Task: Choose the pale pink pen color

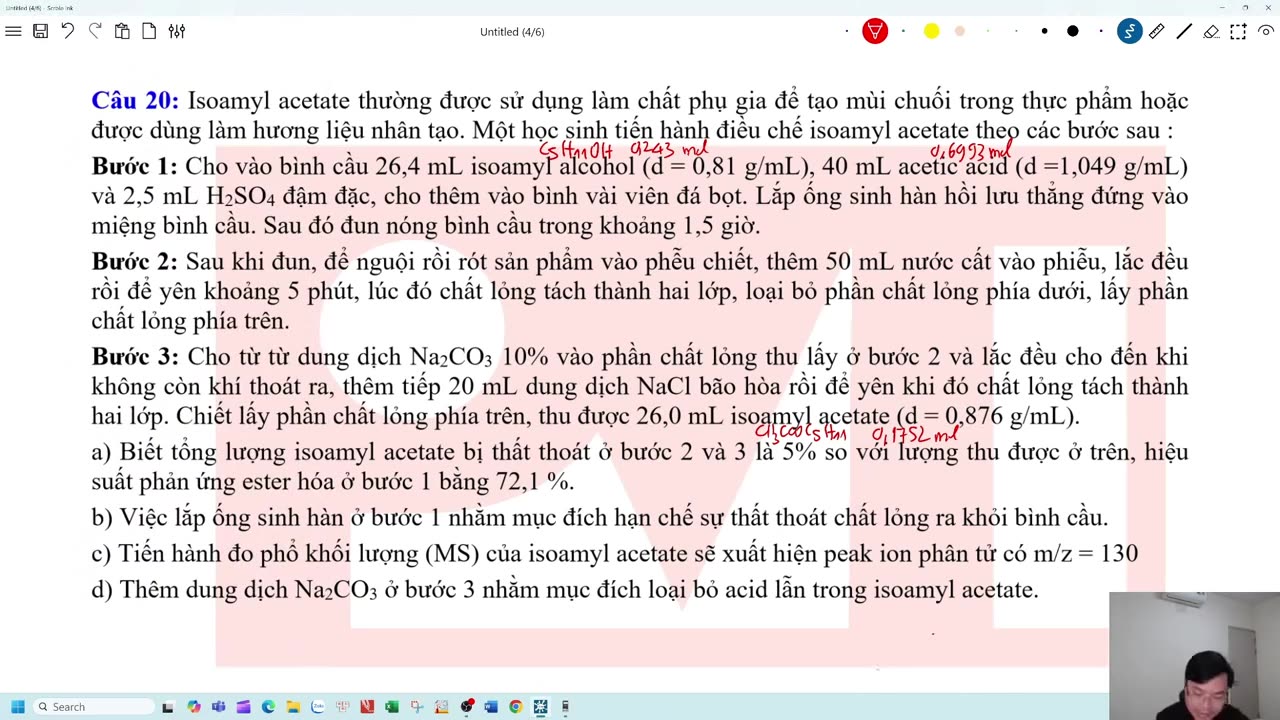Action: point(960,31)
